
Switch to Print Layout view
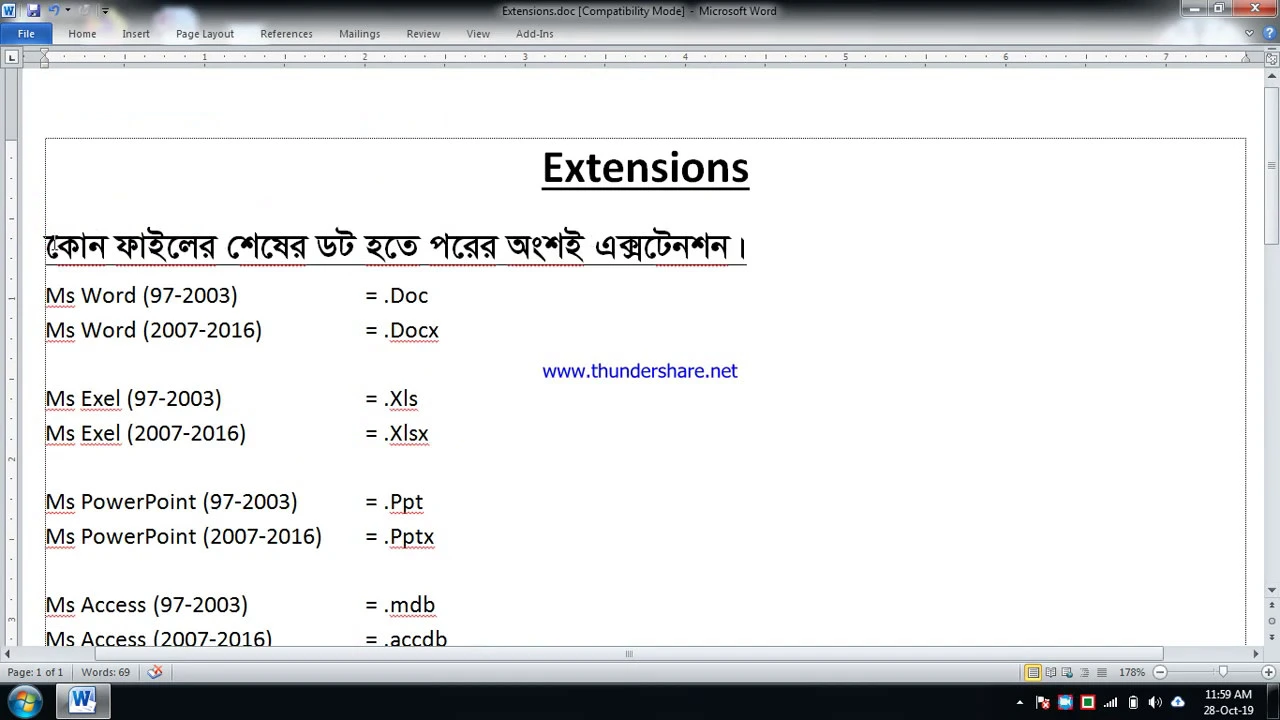[x=1033, y=672]
